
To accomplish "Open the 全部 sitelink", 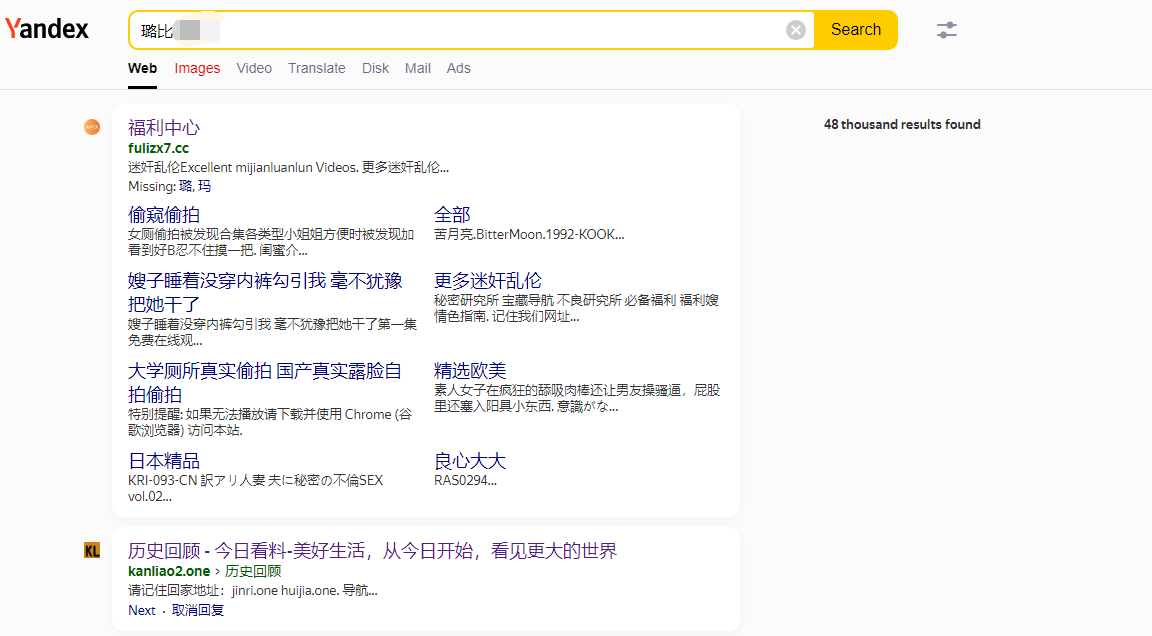I will pyautogui.click(x=452, y=214).
